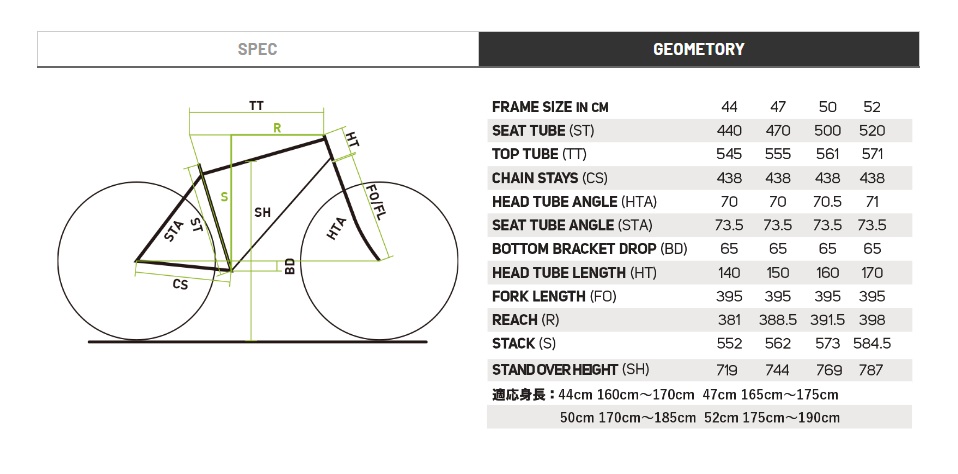The height and width of the screenshot is (474, 958).
Task: Select the SEAT TUBE (ST) row label
Action: pyautogui.click(x=543, y=131)
